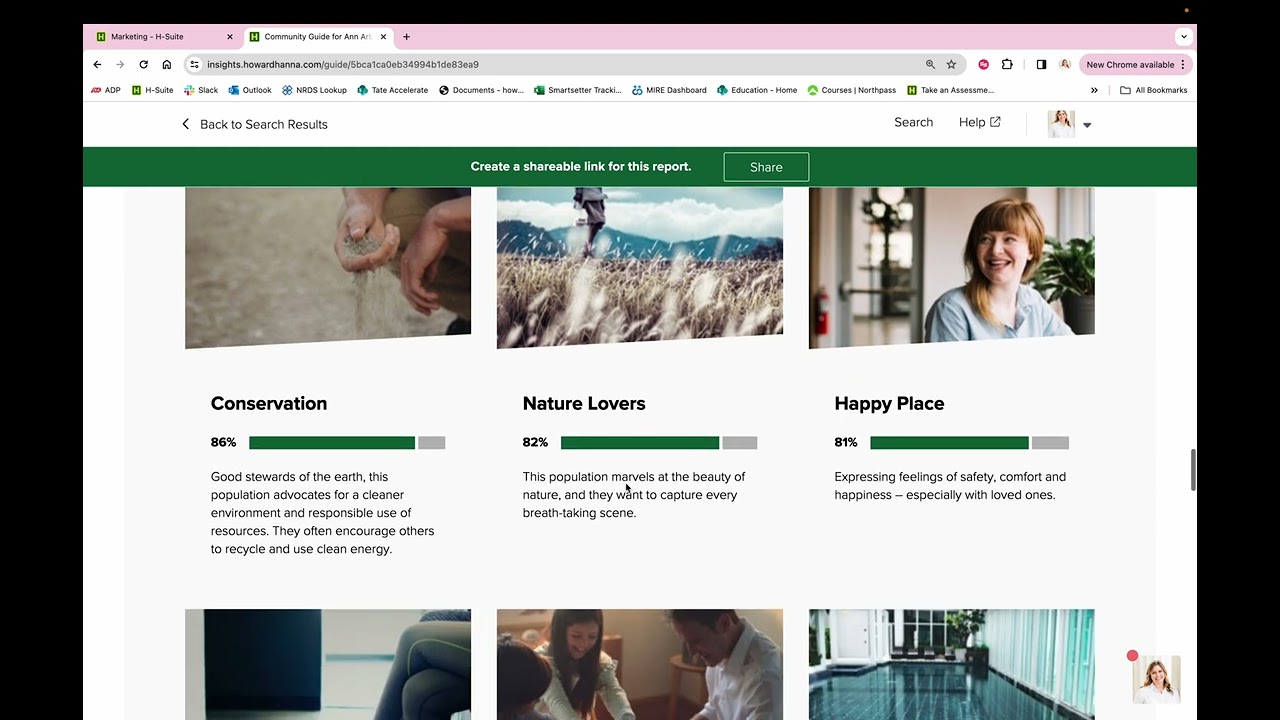Click the 82% value text

click(x=535, y=442)
